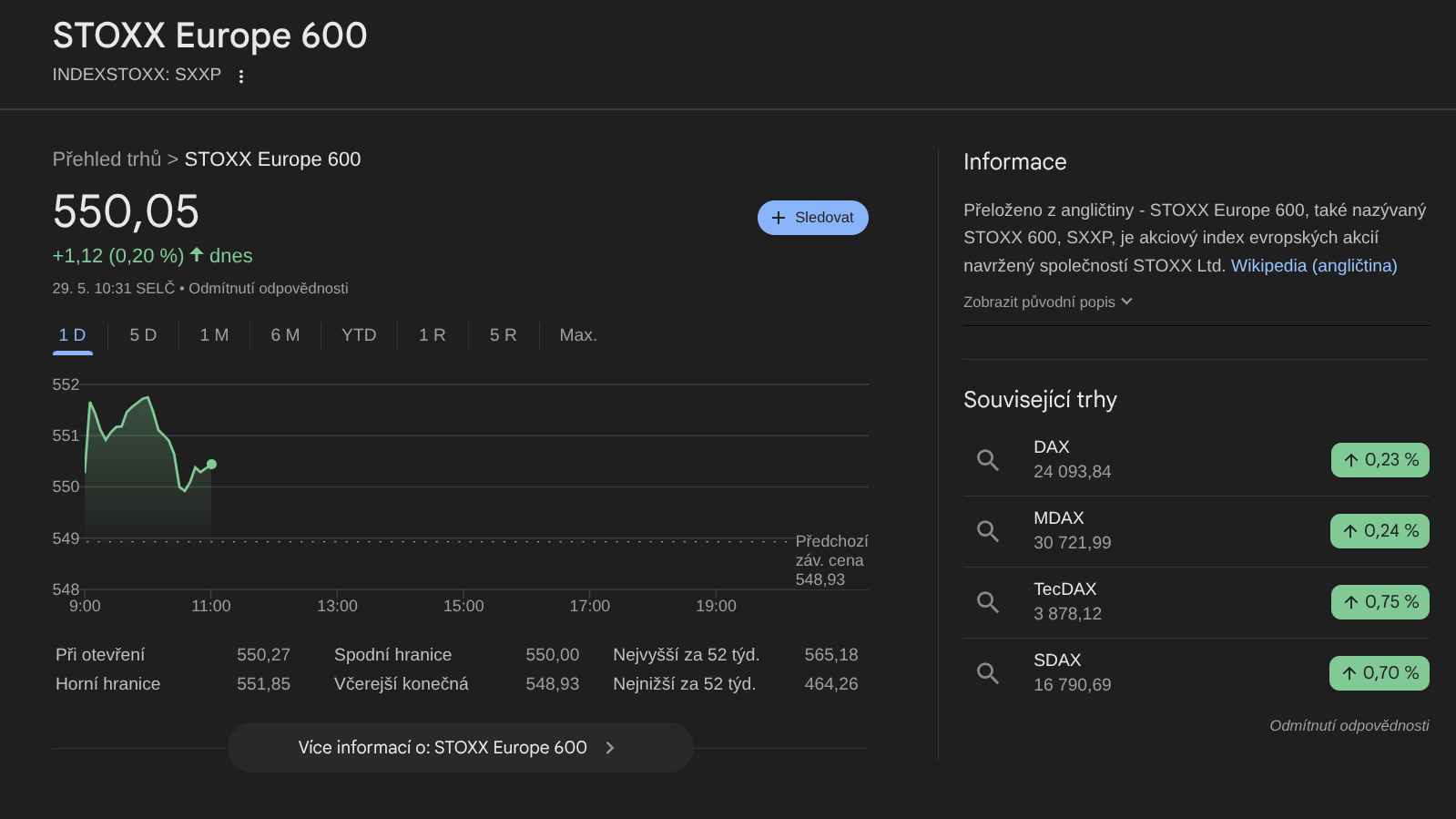Show the YTD chart range

pos(359,335)
